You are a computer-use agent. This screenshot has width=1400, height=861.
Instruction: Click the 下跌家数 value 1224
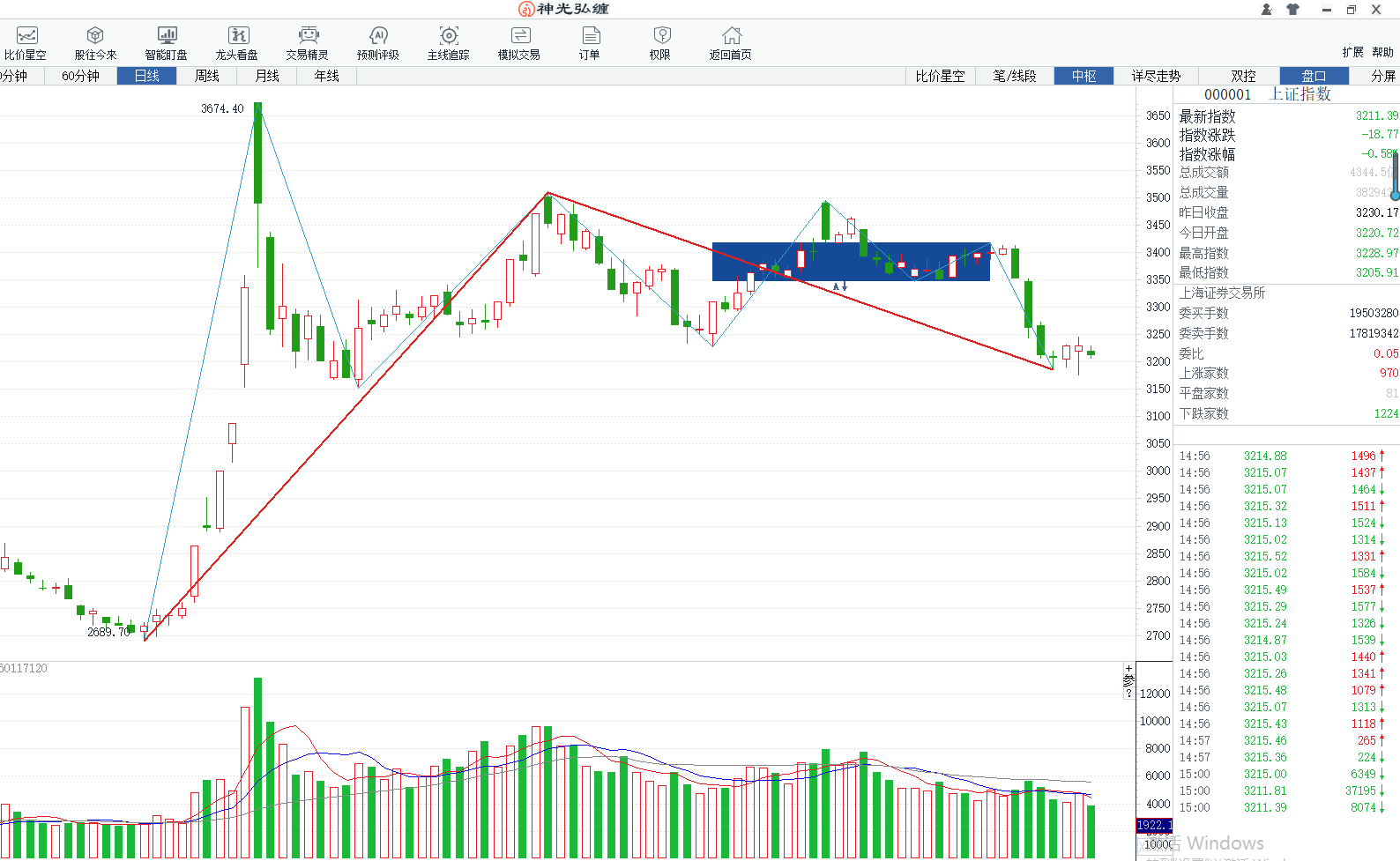point(1386,413)
